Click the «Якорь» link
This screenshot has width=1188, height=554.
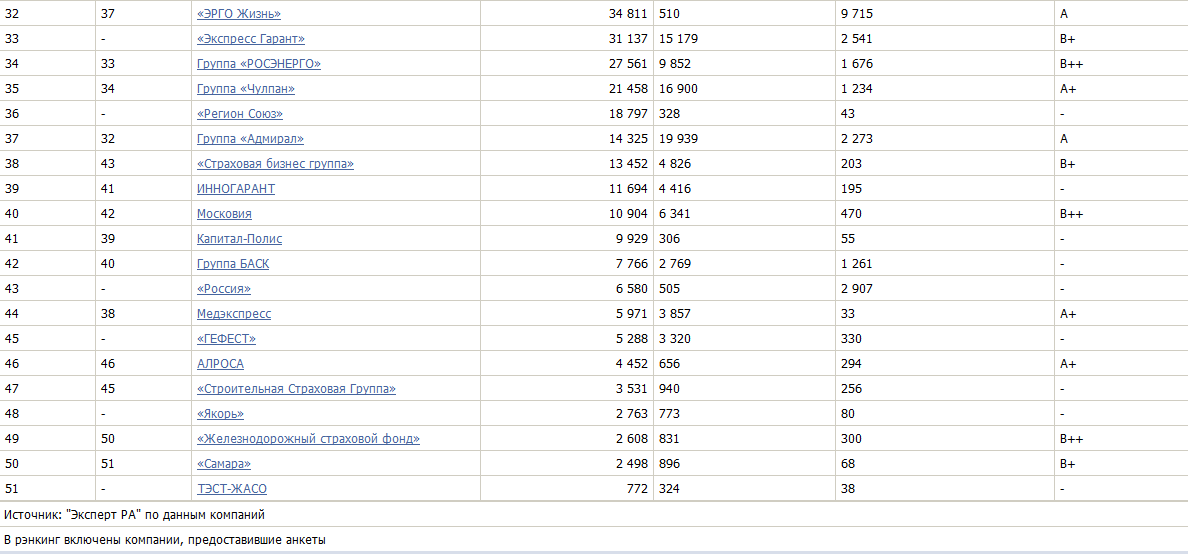(x=220, y=414)
